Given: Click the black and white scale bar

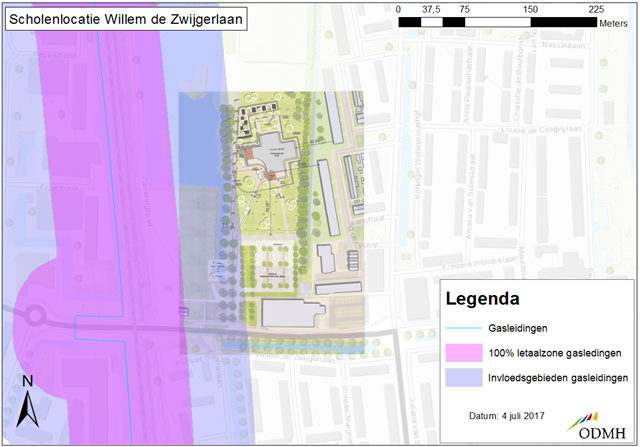Looking at the screenshot, I should pyautogui.click(x=498, y=22).
